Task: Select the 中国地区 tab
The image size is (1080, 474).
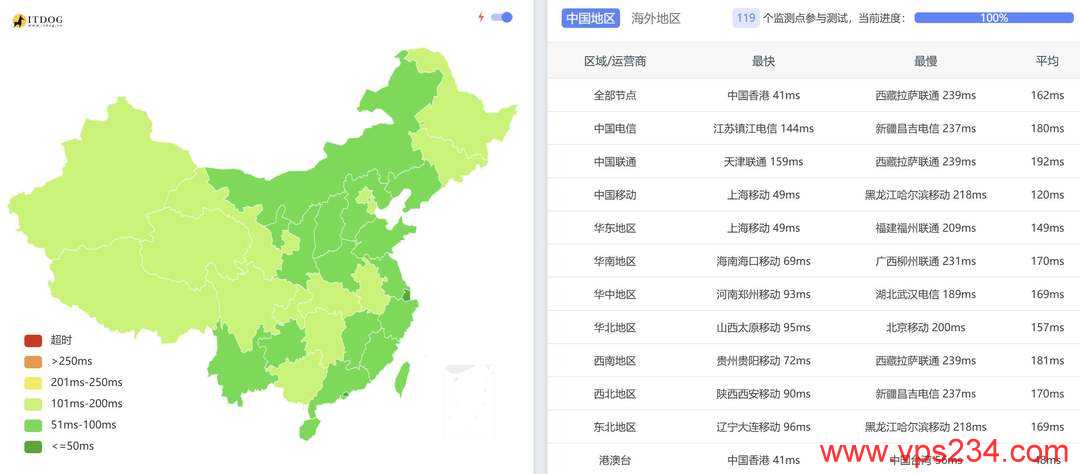Action: (x=591, y=19)
